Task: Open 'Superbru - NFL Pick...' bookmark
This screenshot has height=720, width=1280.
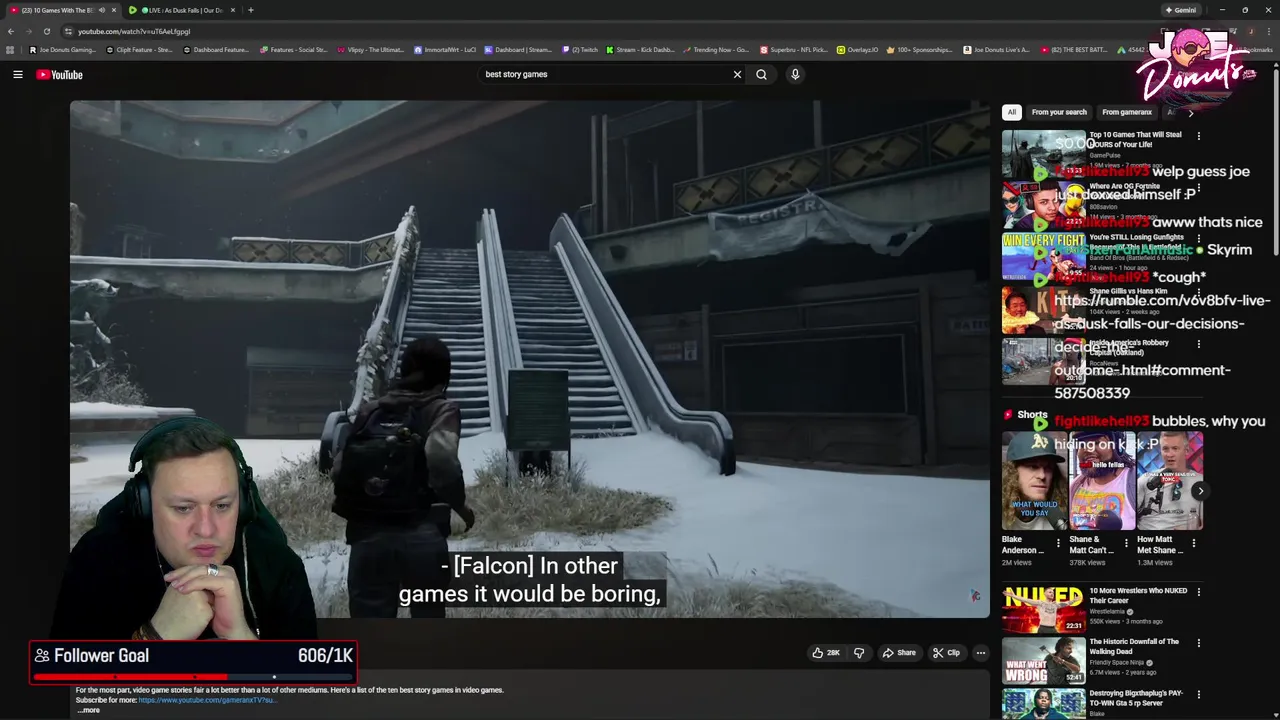Action: 794,49
